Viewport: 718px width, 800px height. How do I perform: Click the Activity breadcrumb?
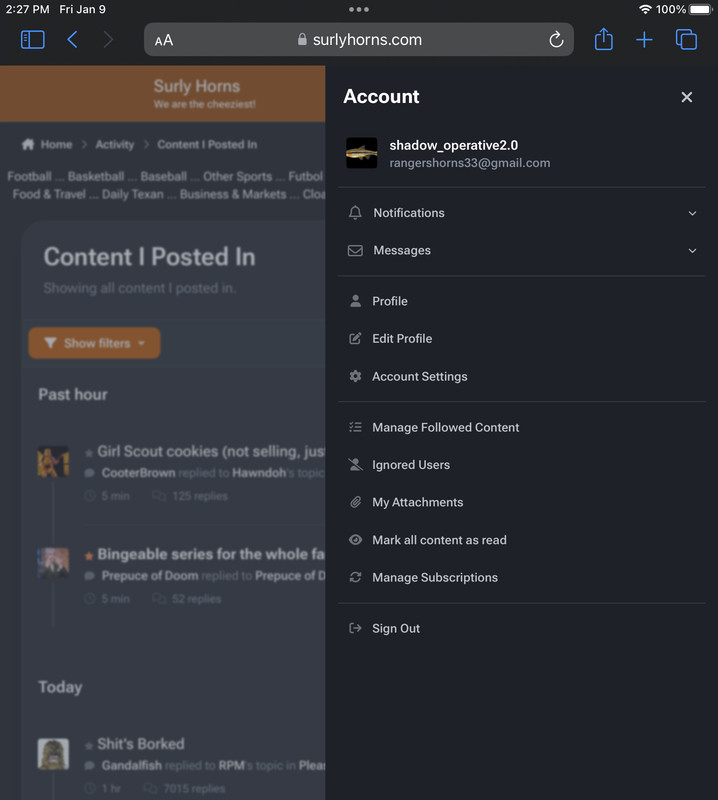tap(115, 144)
